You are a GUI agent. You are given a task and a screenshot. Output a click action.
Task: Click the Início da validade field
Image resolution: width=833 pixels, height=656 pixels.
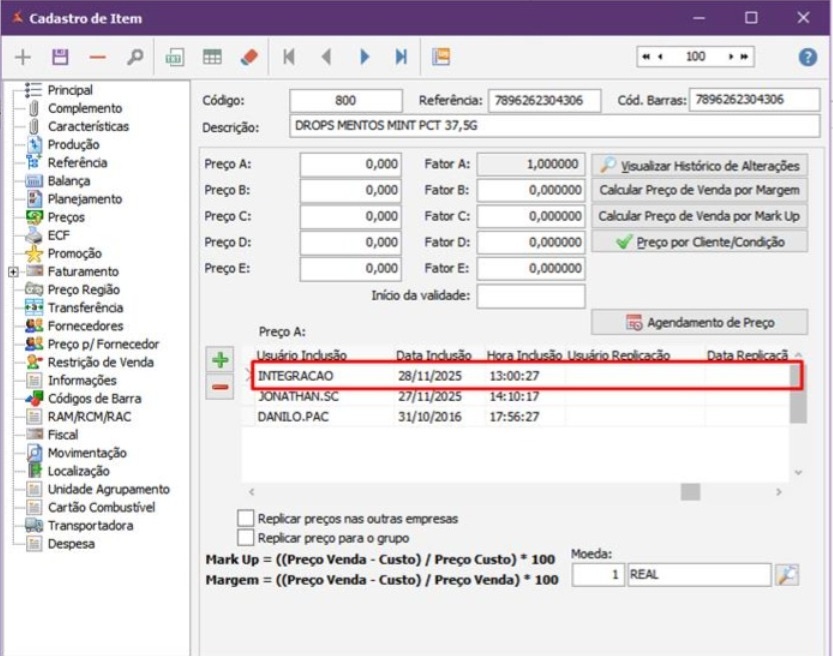click(531, 296)
